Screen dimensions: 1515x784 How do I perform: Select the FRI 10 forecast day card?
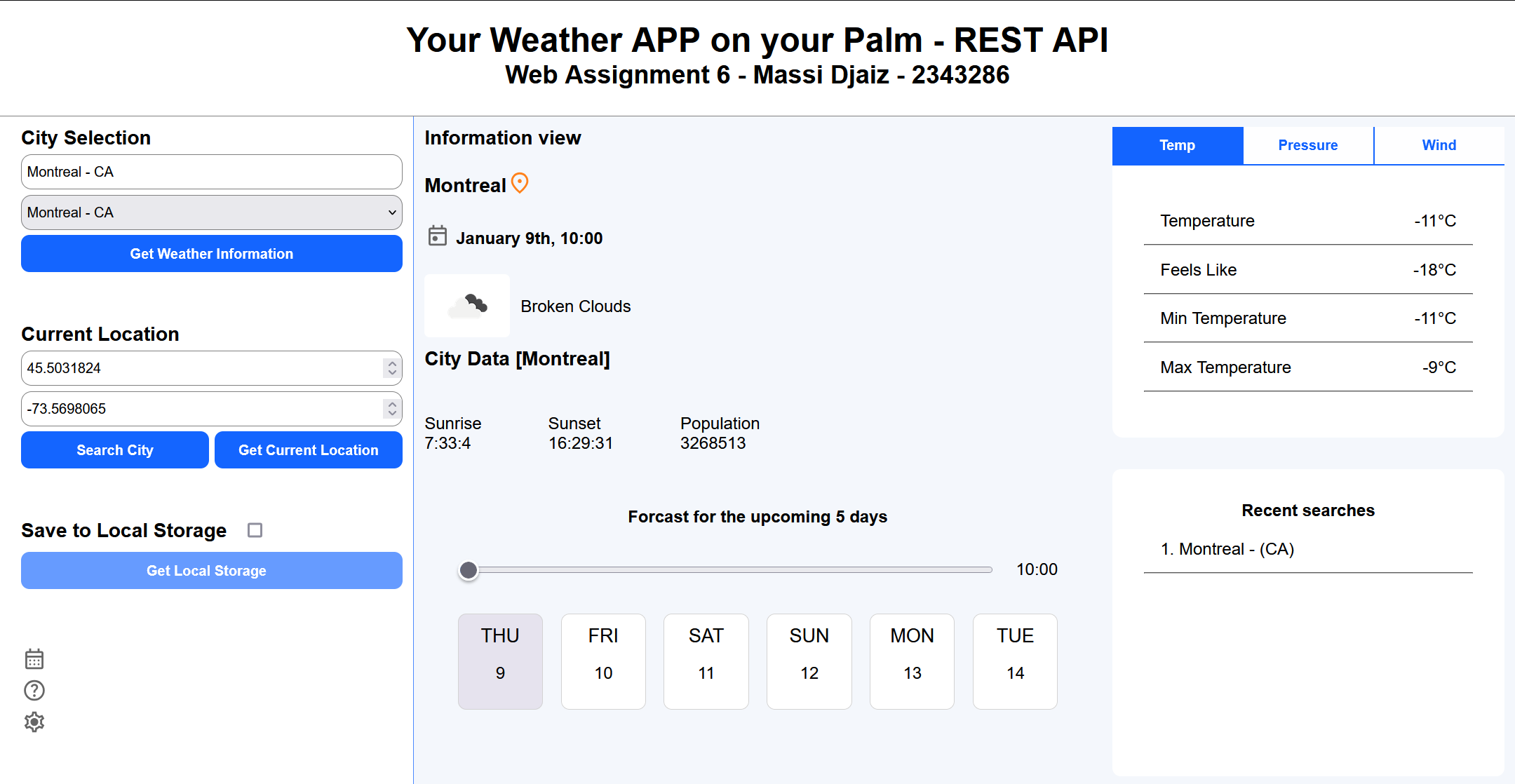603,661
